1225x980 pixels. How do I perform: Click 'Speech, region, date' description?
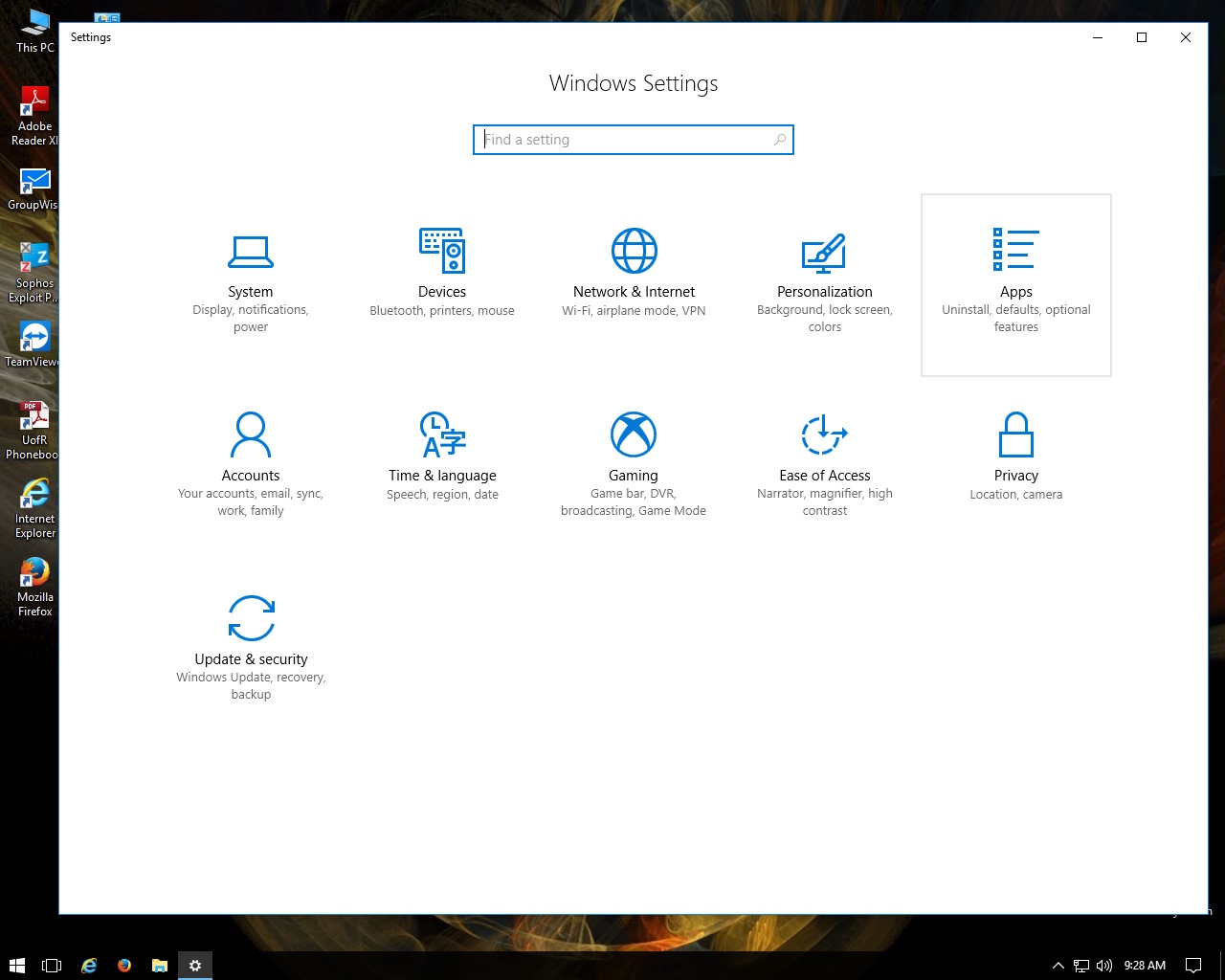click(442, 495)
